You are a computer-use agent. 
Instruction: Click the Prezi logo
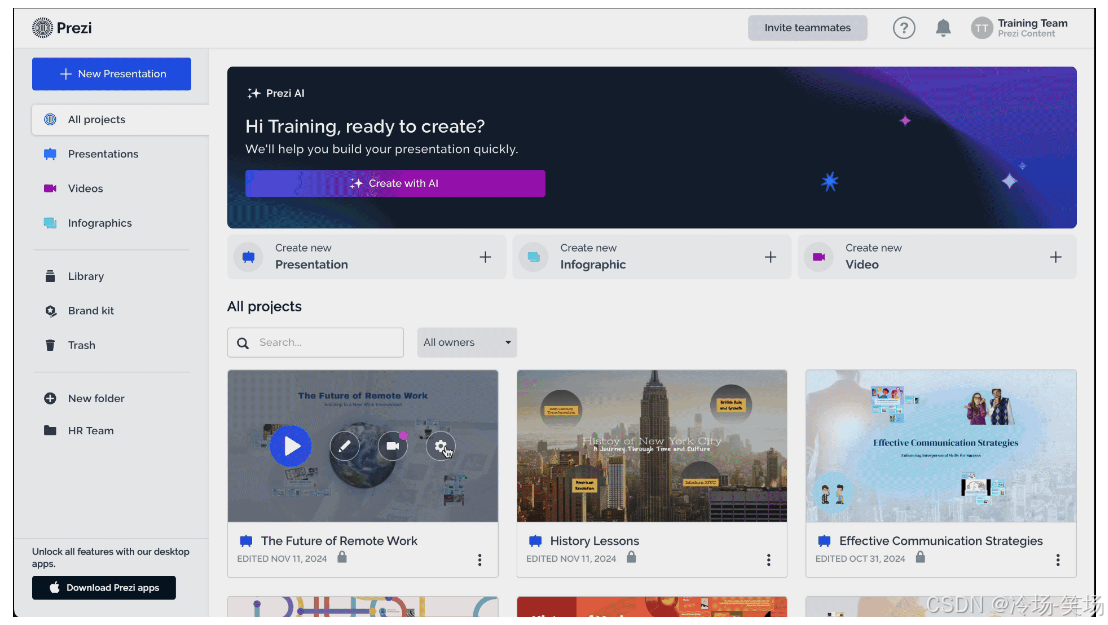pos(61,28)
